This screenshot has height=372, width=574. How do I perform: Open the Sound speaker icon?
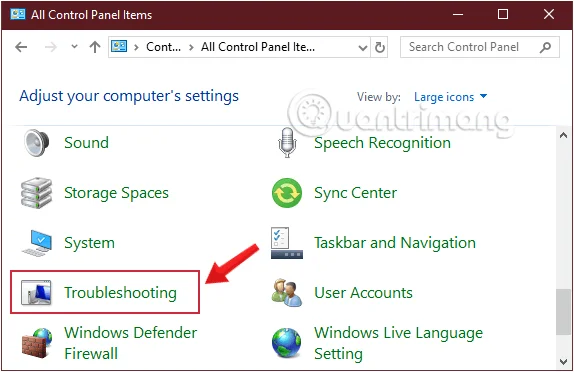click(36, 143)
